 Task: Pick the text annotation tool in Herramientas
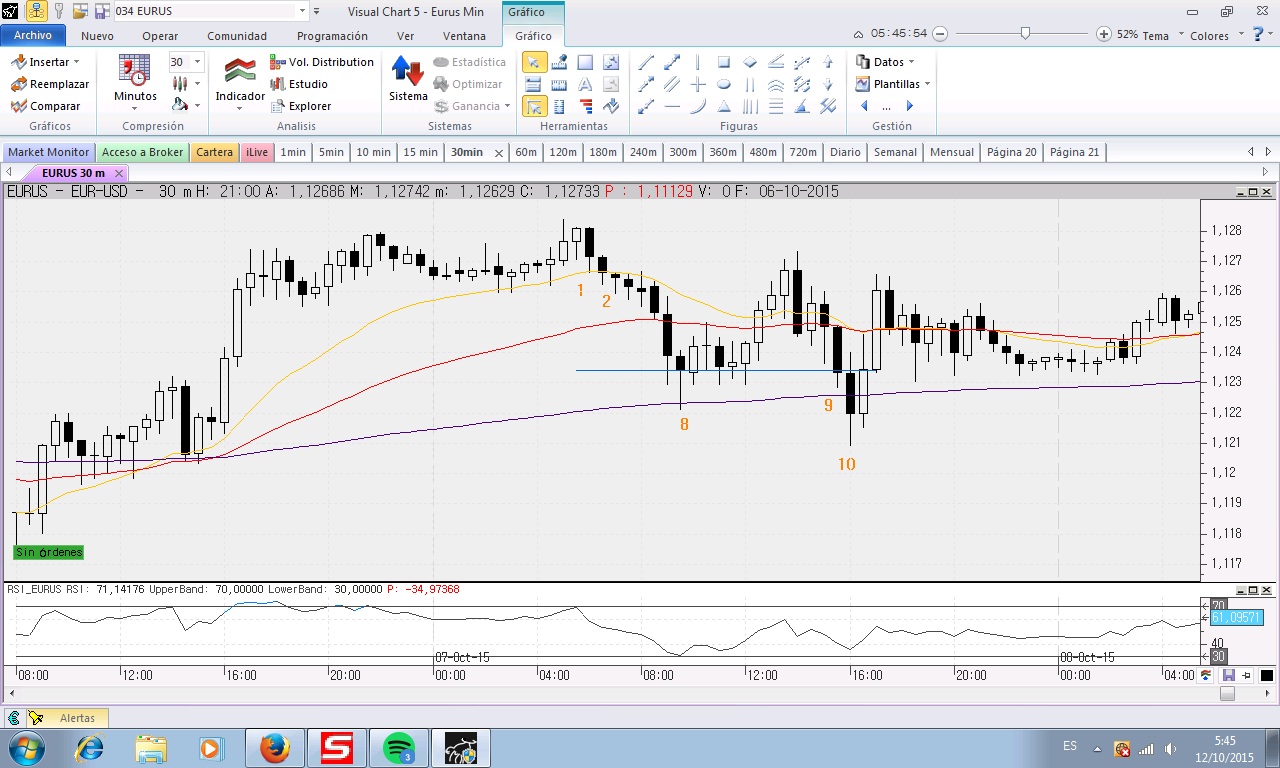click(x=585, y=84)
